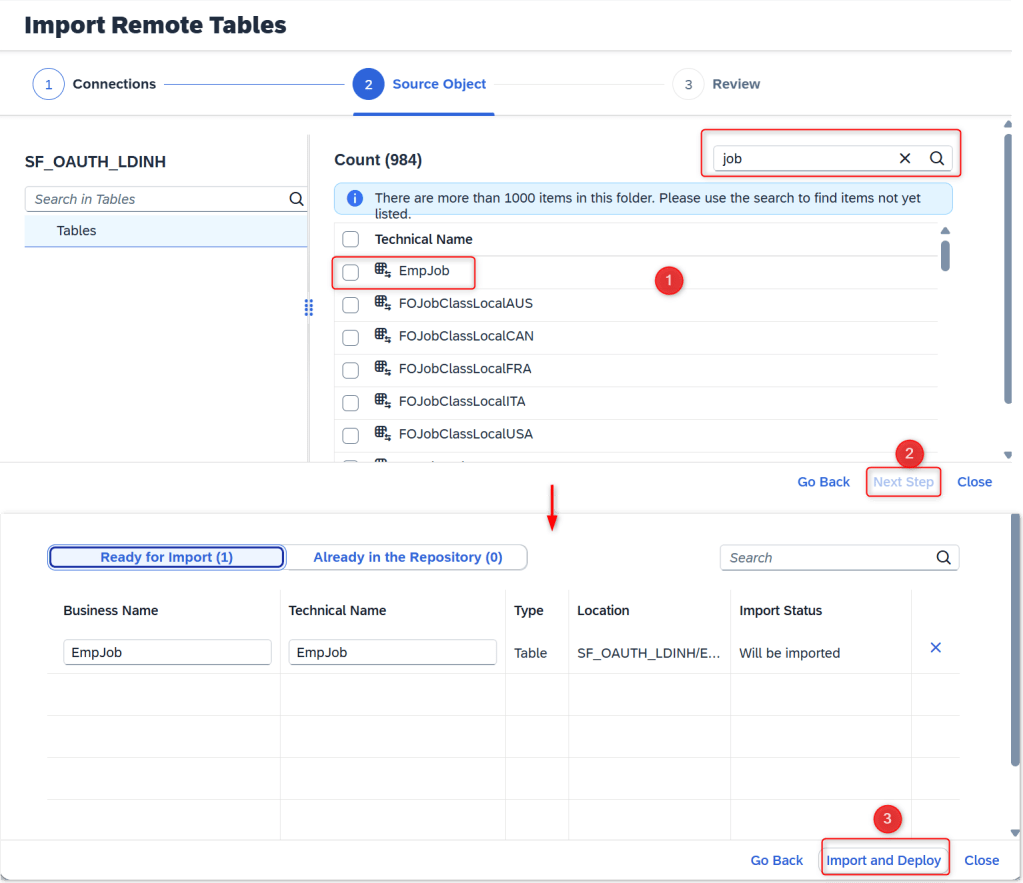This screenshot has width=1023, height=883.
Task: Tick the EmpJob checkbox
Action: coord(351,272)
